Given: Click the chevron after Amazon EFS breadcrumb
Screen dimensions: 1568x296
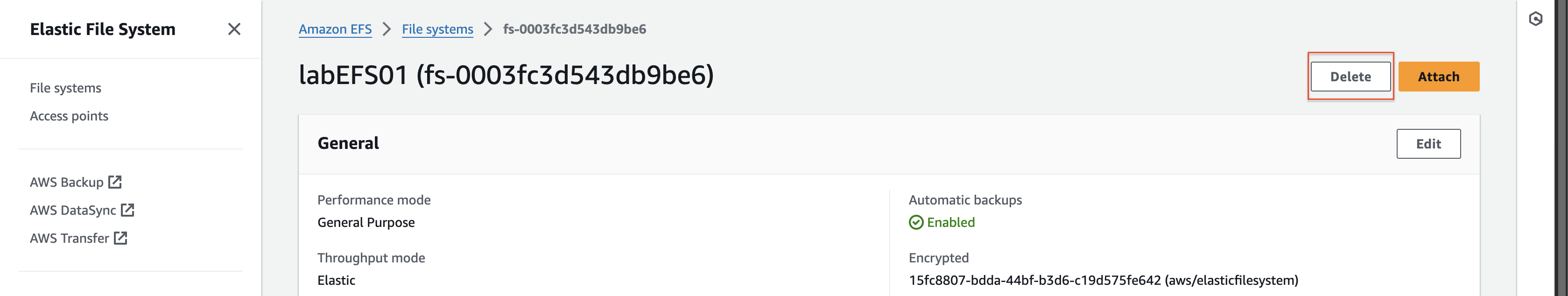Looking at the screenshot, I should pos(387,29).
